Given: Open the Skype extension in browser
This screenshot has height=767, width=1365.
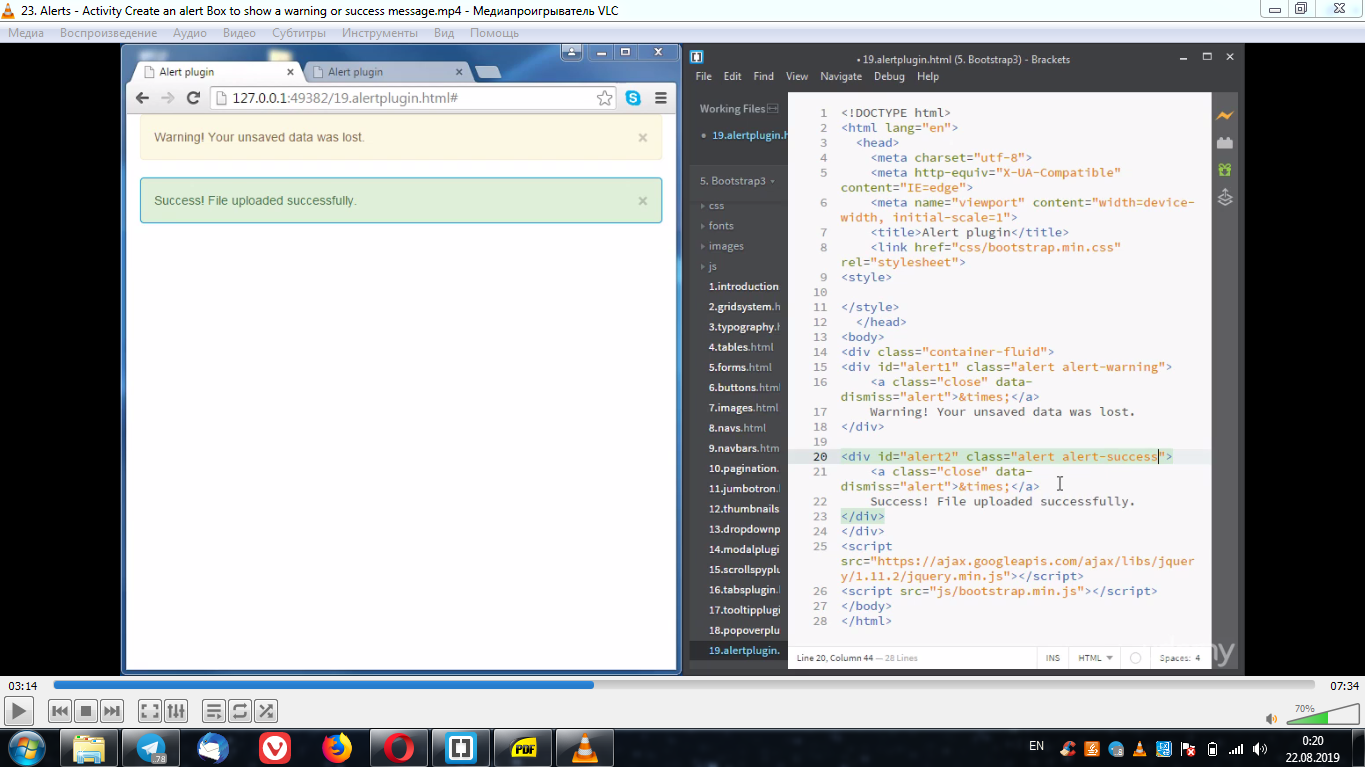Looking at the screenshot, I should click(633, 98).
